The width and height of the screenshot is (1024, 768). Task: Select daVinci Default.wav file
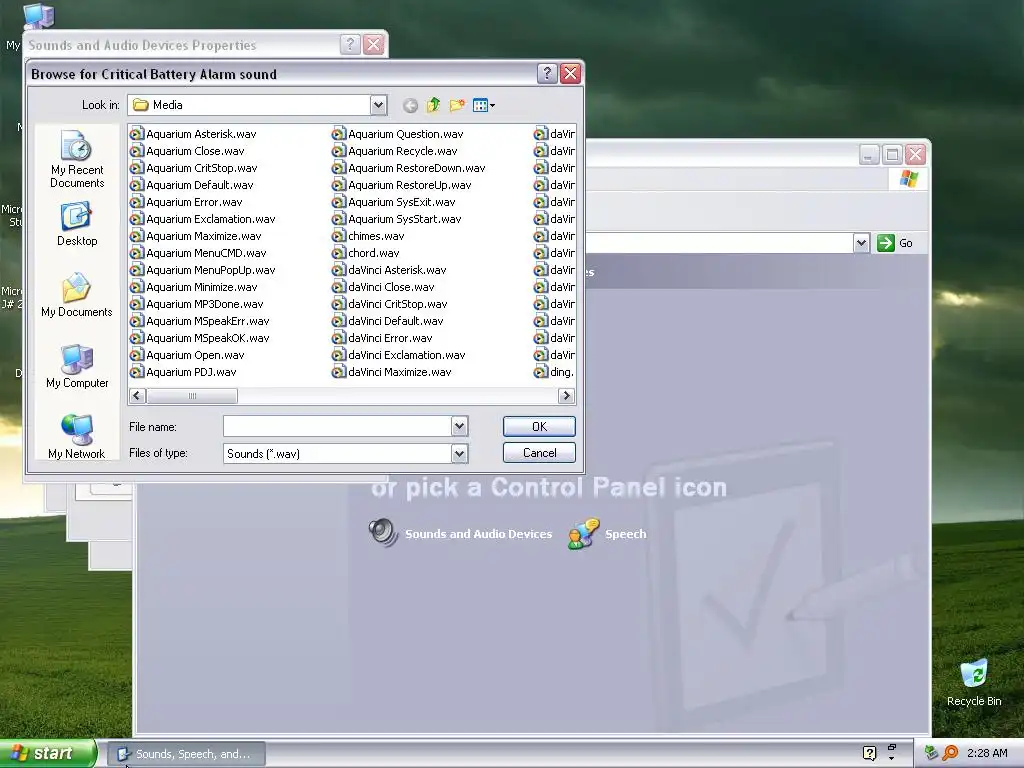389,321
